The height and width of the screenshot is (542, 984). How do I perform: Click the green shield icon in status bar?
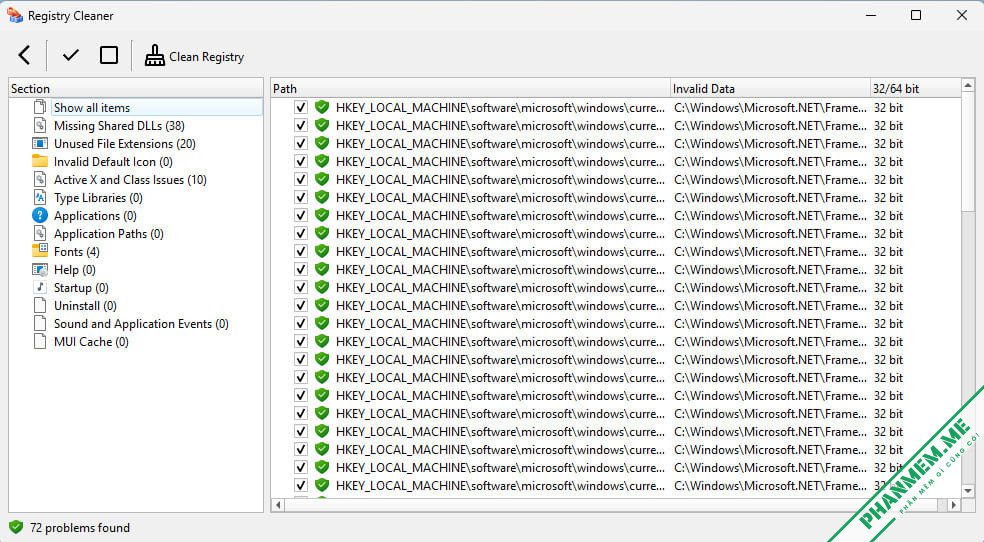[16, 528]
